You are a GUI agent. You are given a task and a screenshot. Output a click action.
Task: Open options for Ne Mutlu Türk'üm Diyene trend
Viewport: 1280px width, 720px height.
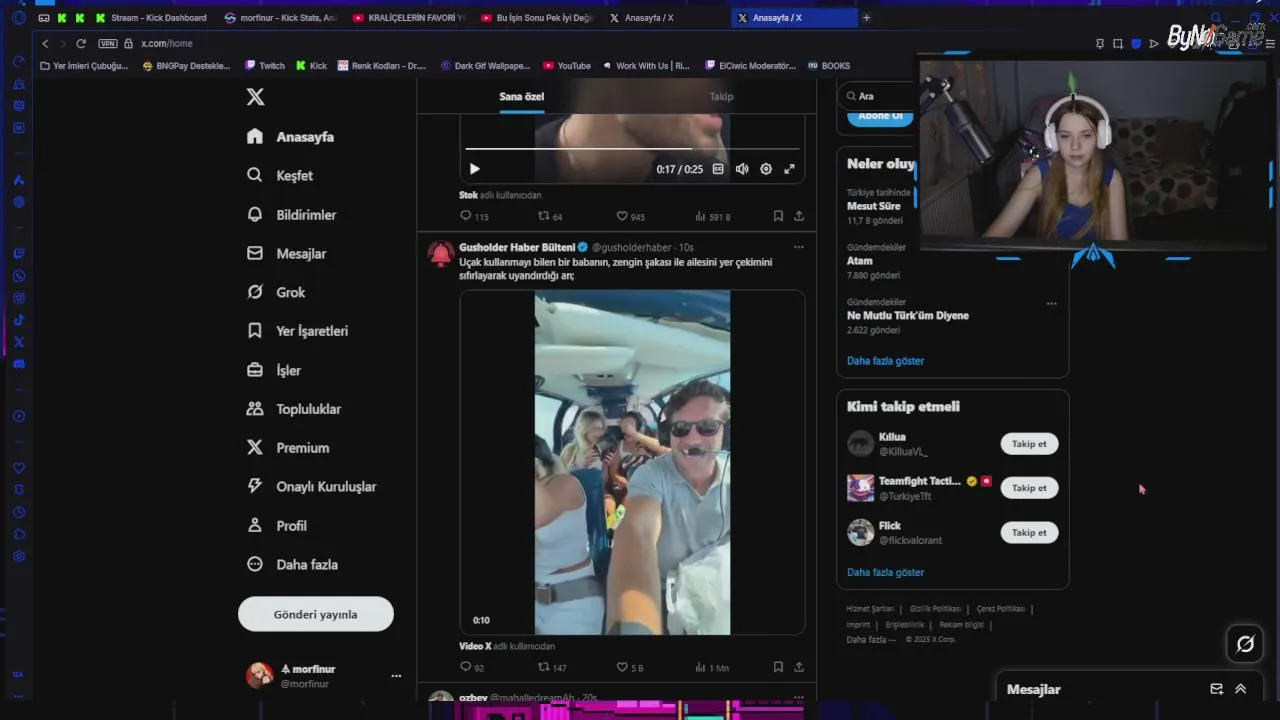click(1051, 303)
